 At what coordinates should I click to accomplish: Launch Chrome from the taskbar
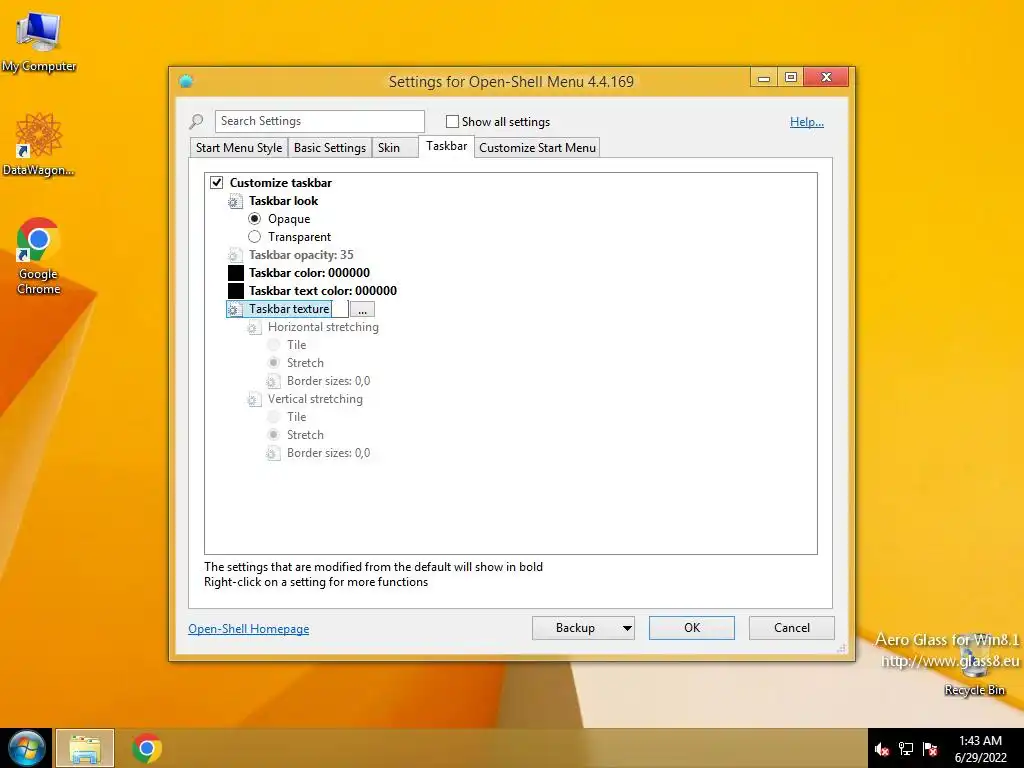(147, 748)
